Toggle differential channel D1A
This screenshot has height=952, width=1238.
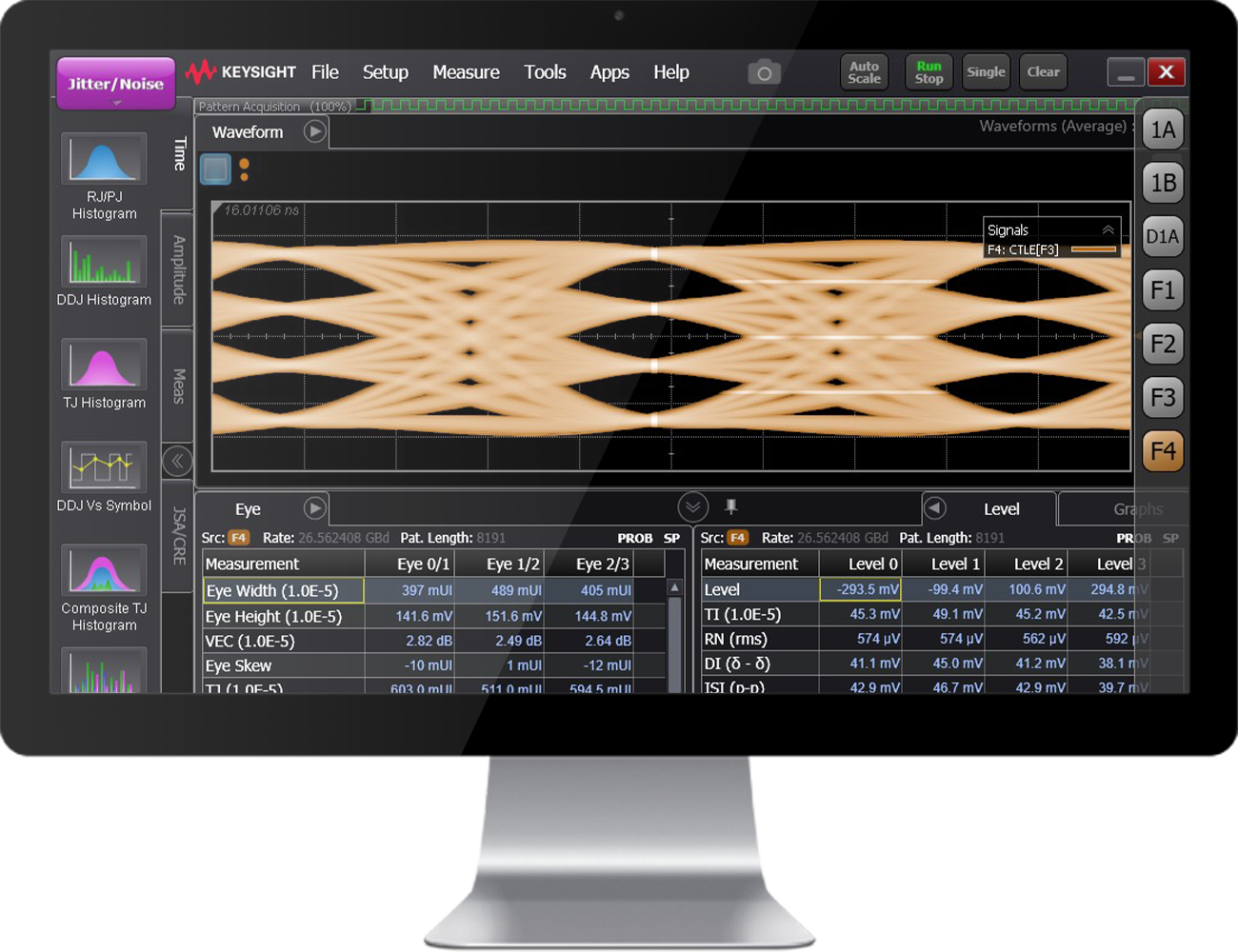pyautogui.click(x=1162, y=237)
